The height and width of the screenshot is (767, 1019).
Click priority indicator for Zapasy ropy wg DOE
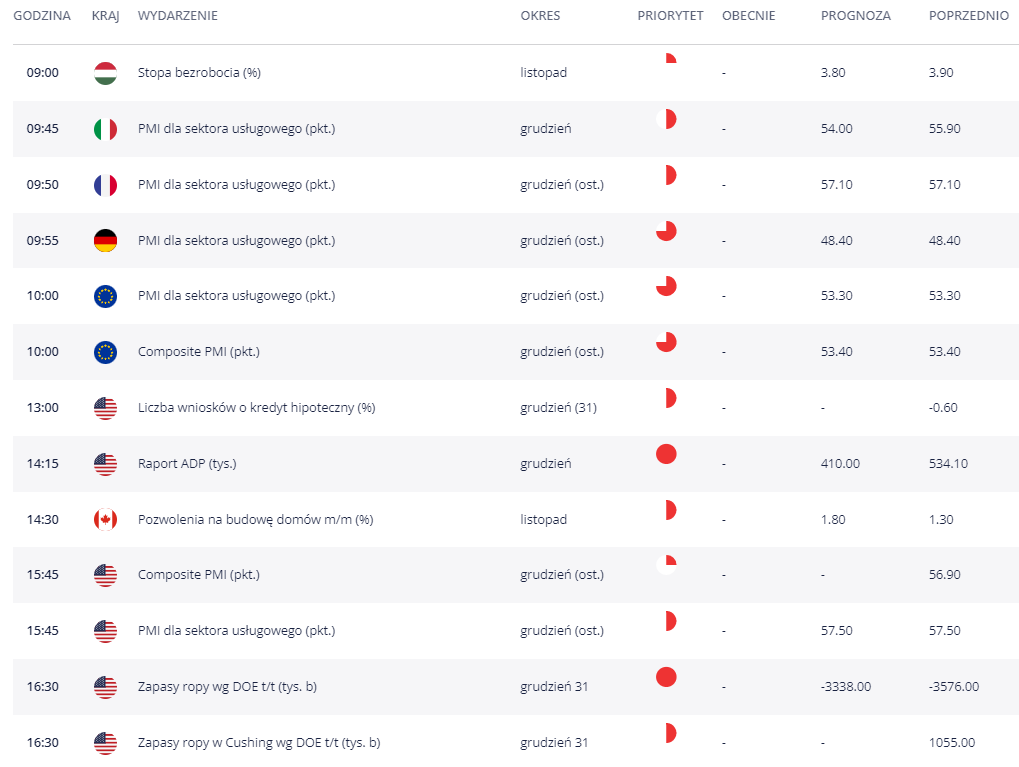666,677
